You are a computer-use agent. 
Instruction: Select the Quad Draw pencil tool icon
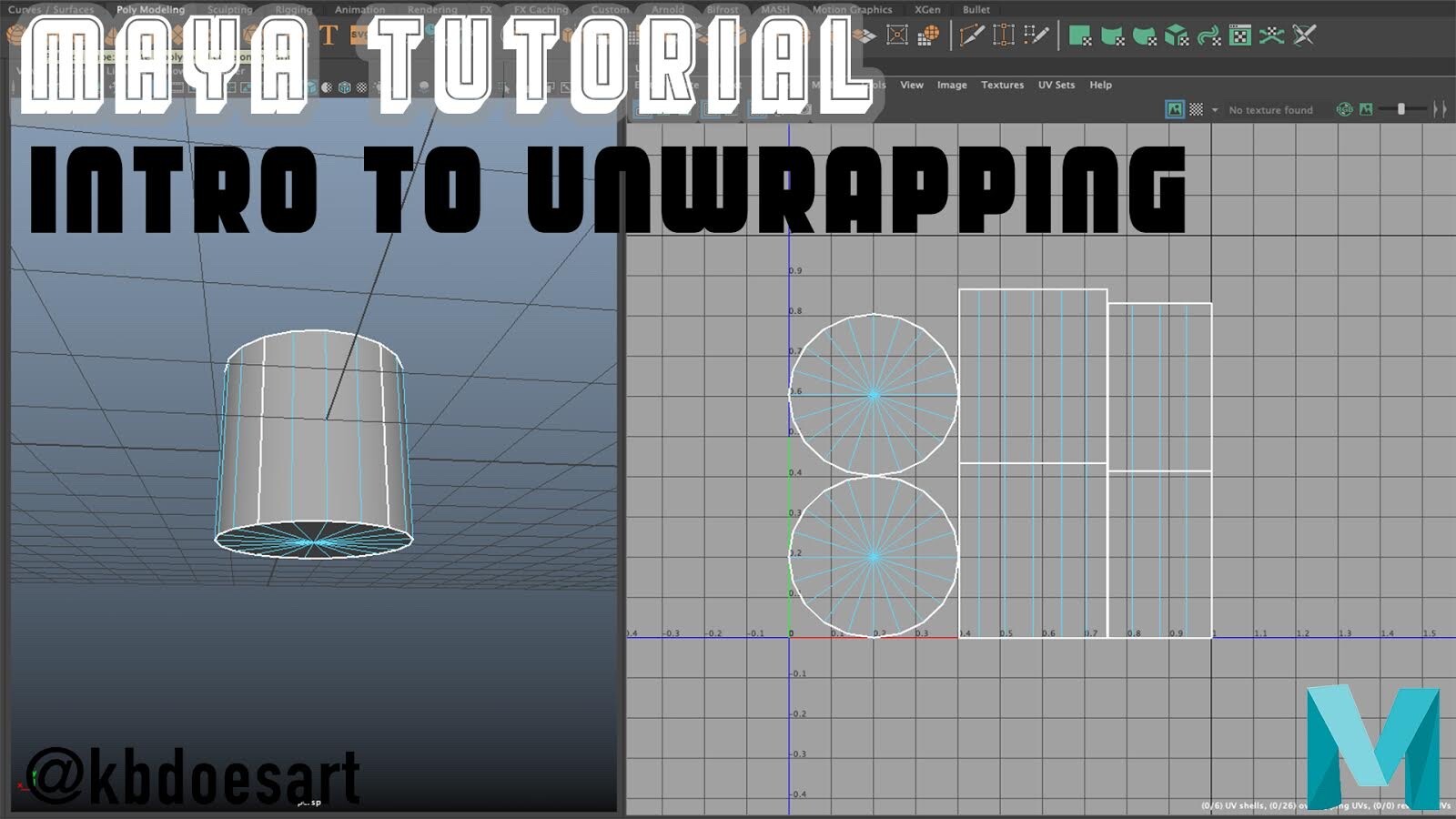click(x=1036, y=36)
